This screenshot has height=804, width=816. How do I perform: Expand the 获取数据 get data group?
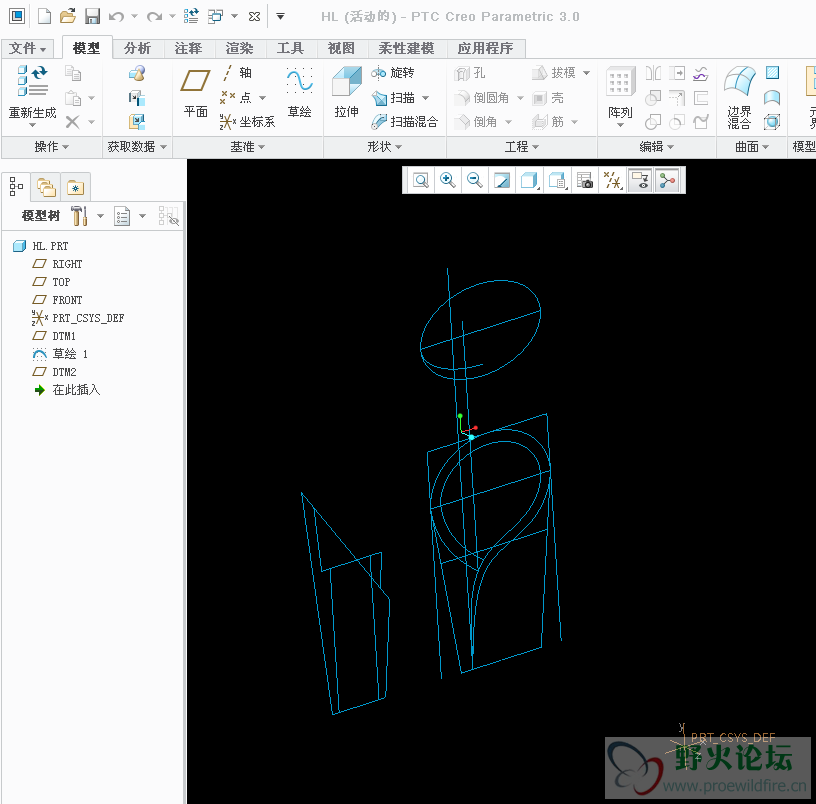[137, 147]
